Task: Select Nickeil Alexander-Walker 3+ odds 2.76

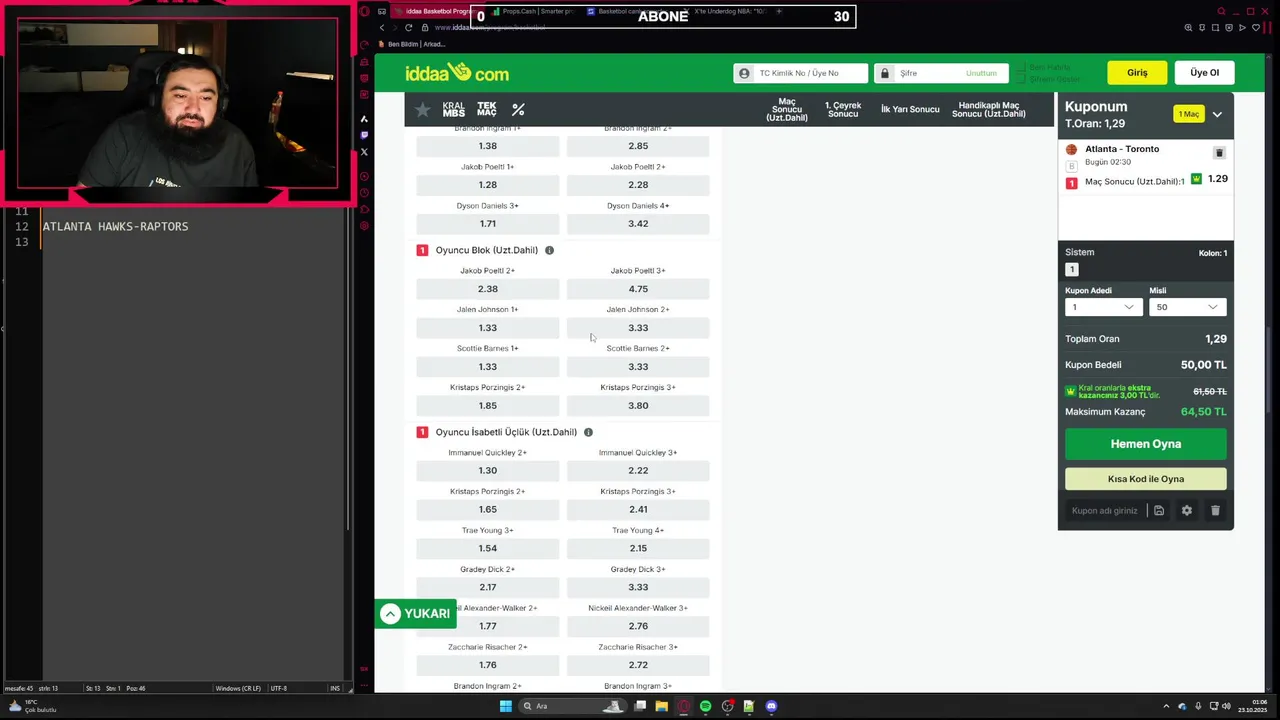Action: point(638,627)
